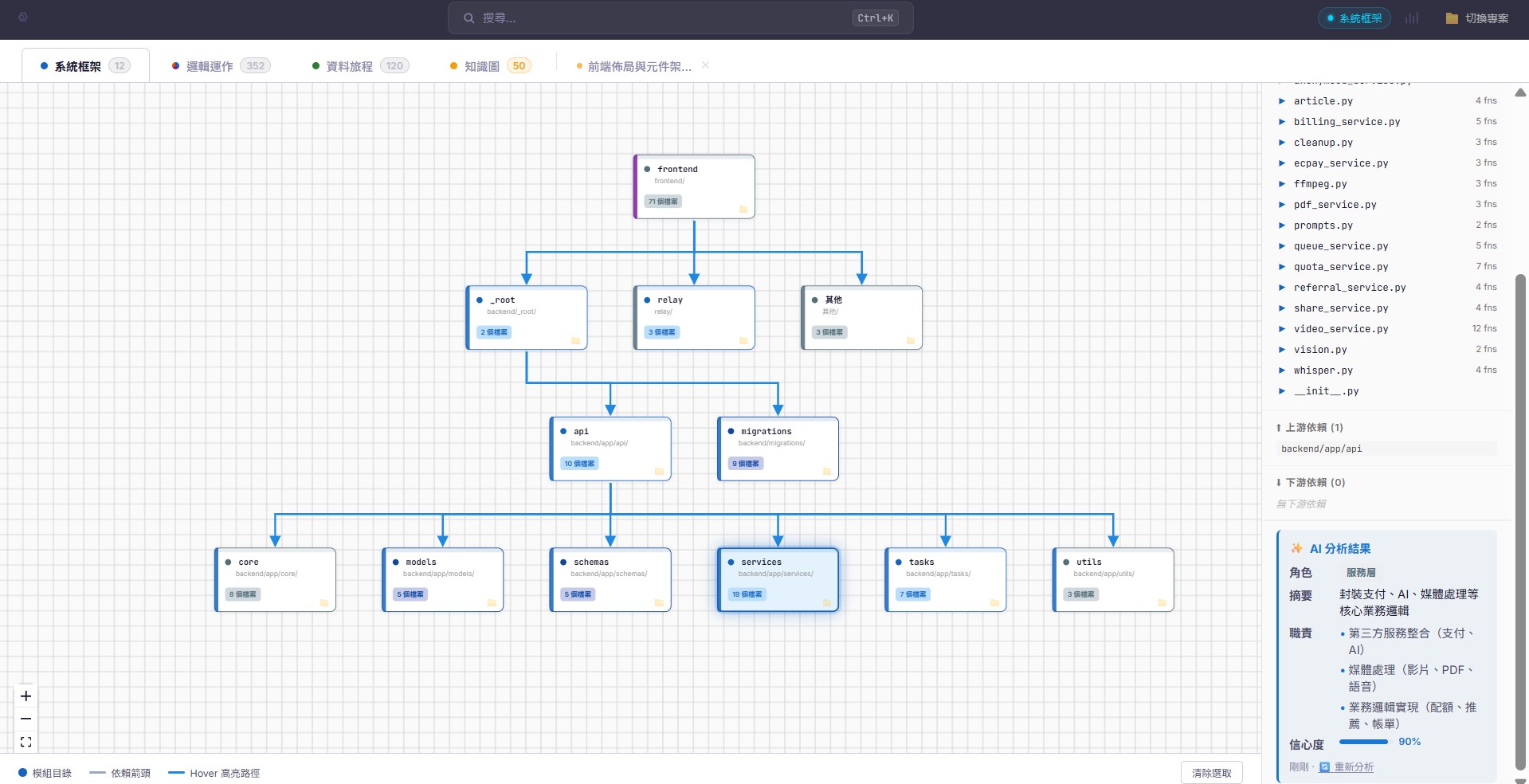Click the 信心度 confidence progress bar
Image resolution: width=1529 pixels, height=784 pixels.
coord(1364,742)
